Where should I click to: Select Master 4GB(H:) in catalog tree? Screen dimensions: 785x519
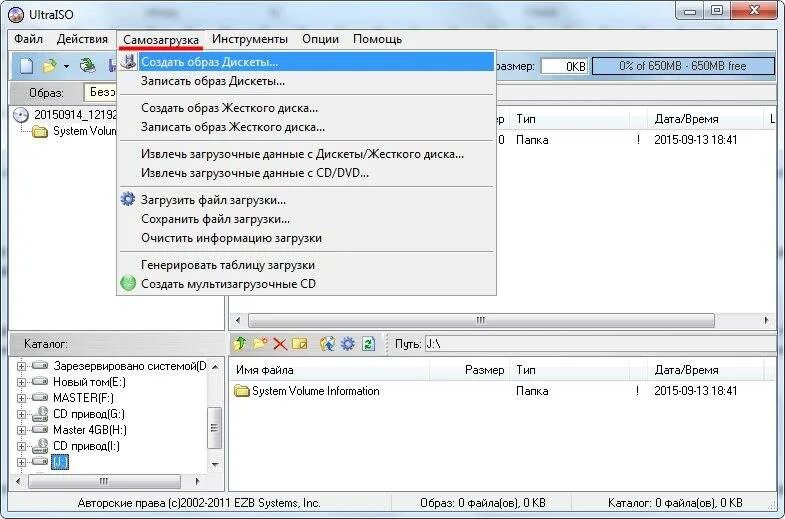90,430
